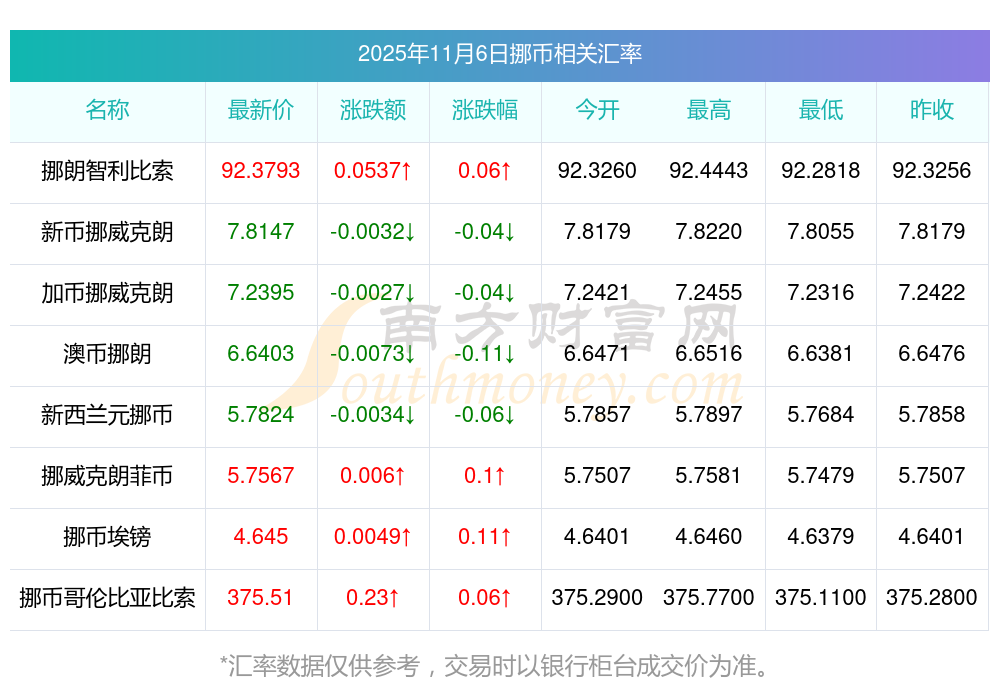Select the 涨跌幅 column header

point(485,110)
